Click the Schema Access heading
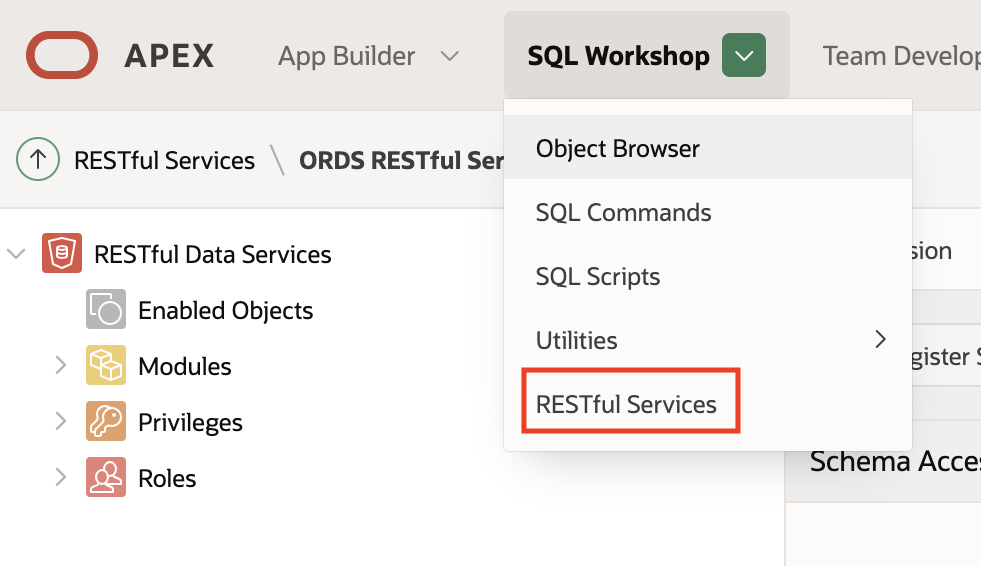 pyautogui.click(x=895, y=461)
